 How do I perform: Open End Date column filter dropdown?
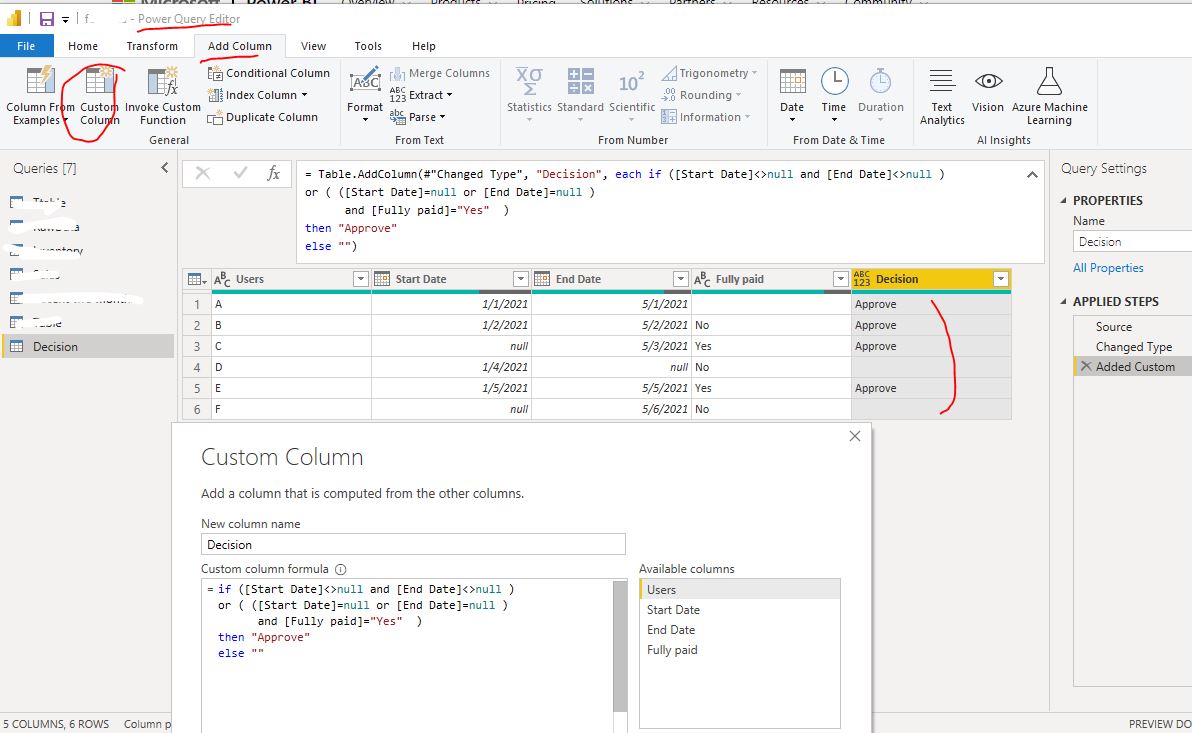681,279
